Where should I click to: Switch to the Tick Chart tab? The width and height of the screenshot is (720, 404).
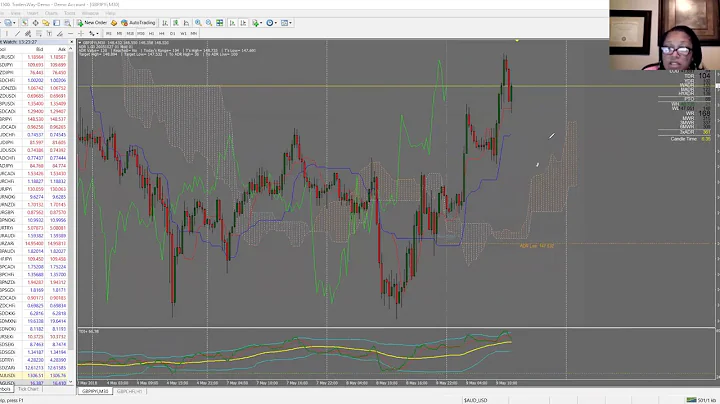(x=28, y=389)
